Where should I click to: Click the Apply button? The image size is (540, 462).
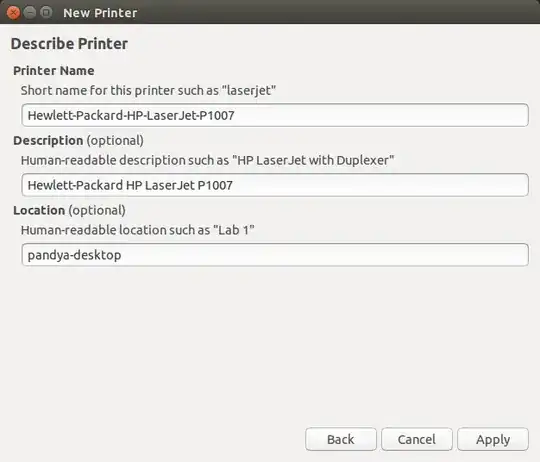(493, 439)
